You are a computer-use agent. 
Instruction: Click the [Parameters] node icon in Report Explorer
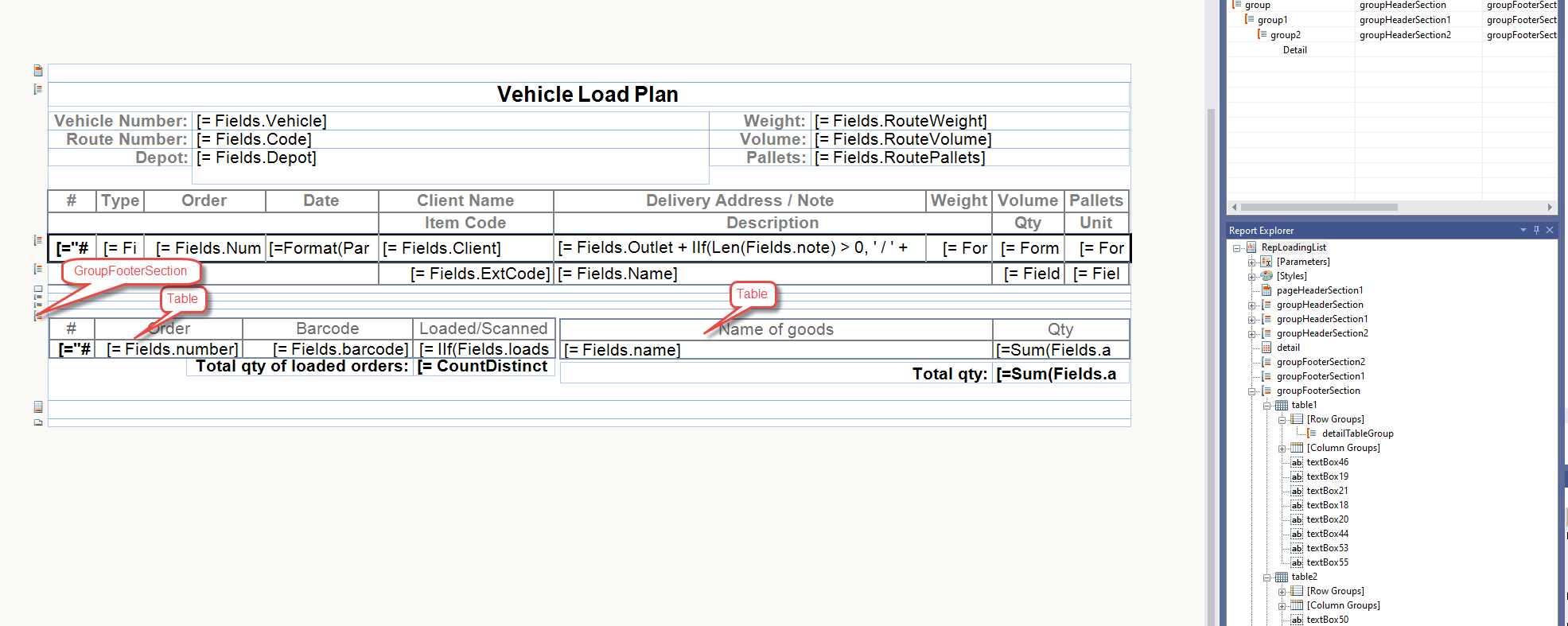pos(1266,262)
